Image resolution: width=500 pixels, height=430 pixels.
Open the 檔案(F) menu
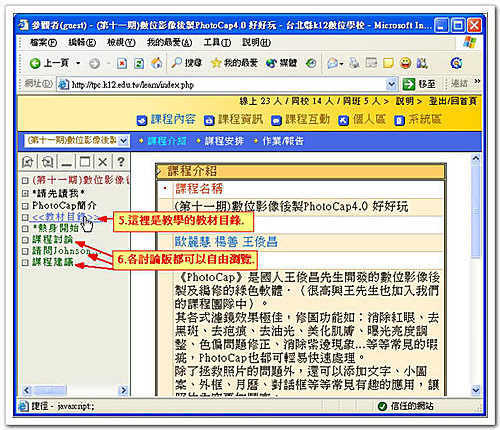(43, 42)
